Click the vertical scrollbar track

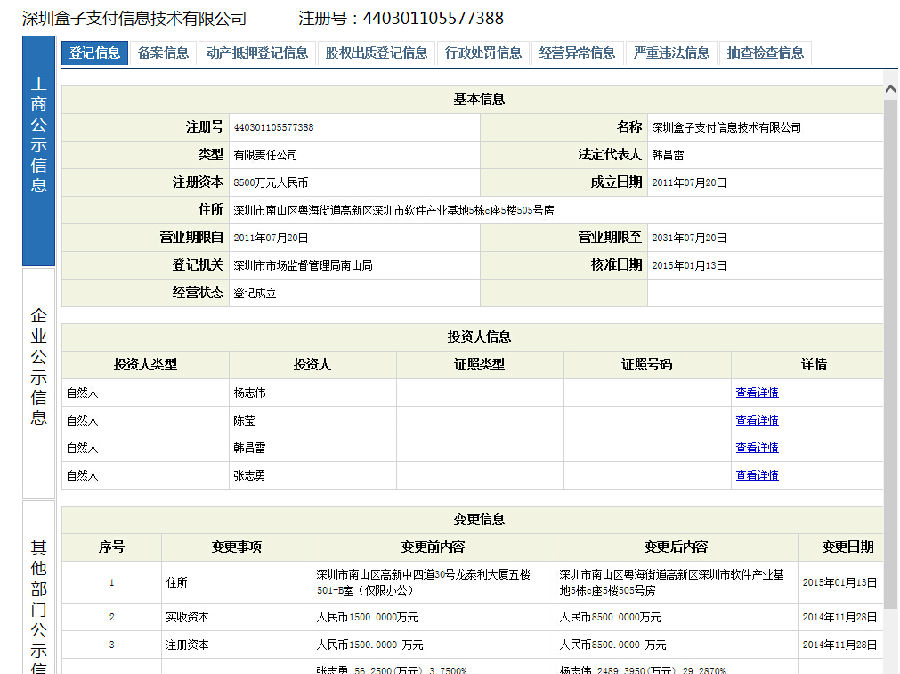(891, 353)
